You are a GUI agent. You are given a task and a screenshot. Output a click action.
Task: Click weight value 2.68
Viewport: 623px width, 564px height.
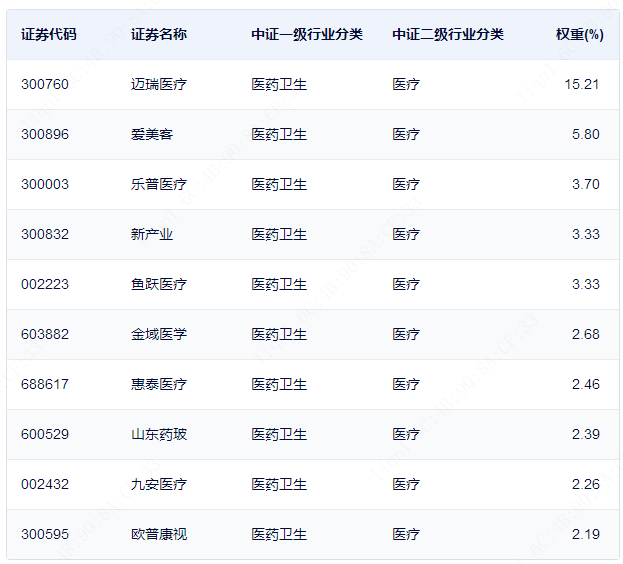586,334
